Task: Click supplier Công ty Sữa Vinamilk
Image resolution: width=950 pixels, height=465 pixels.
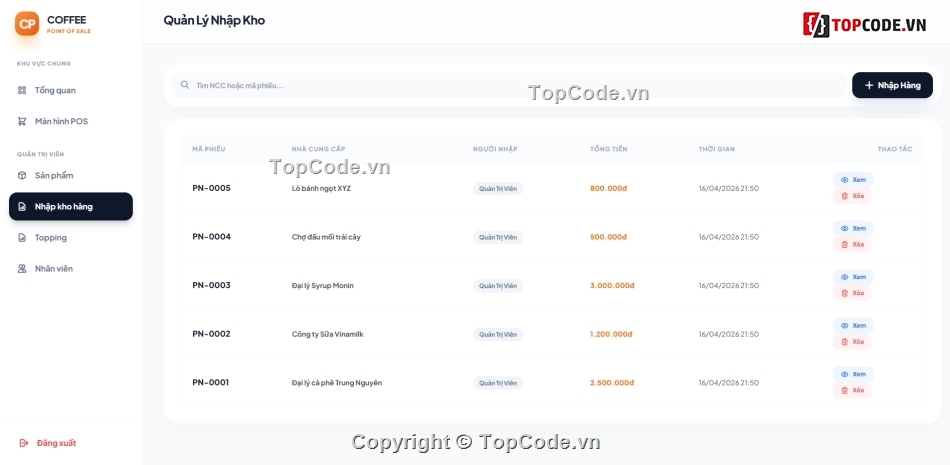Action: 328,334
